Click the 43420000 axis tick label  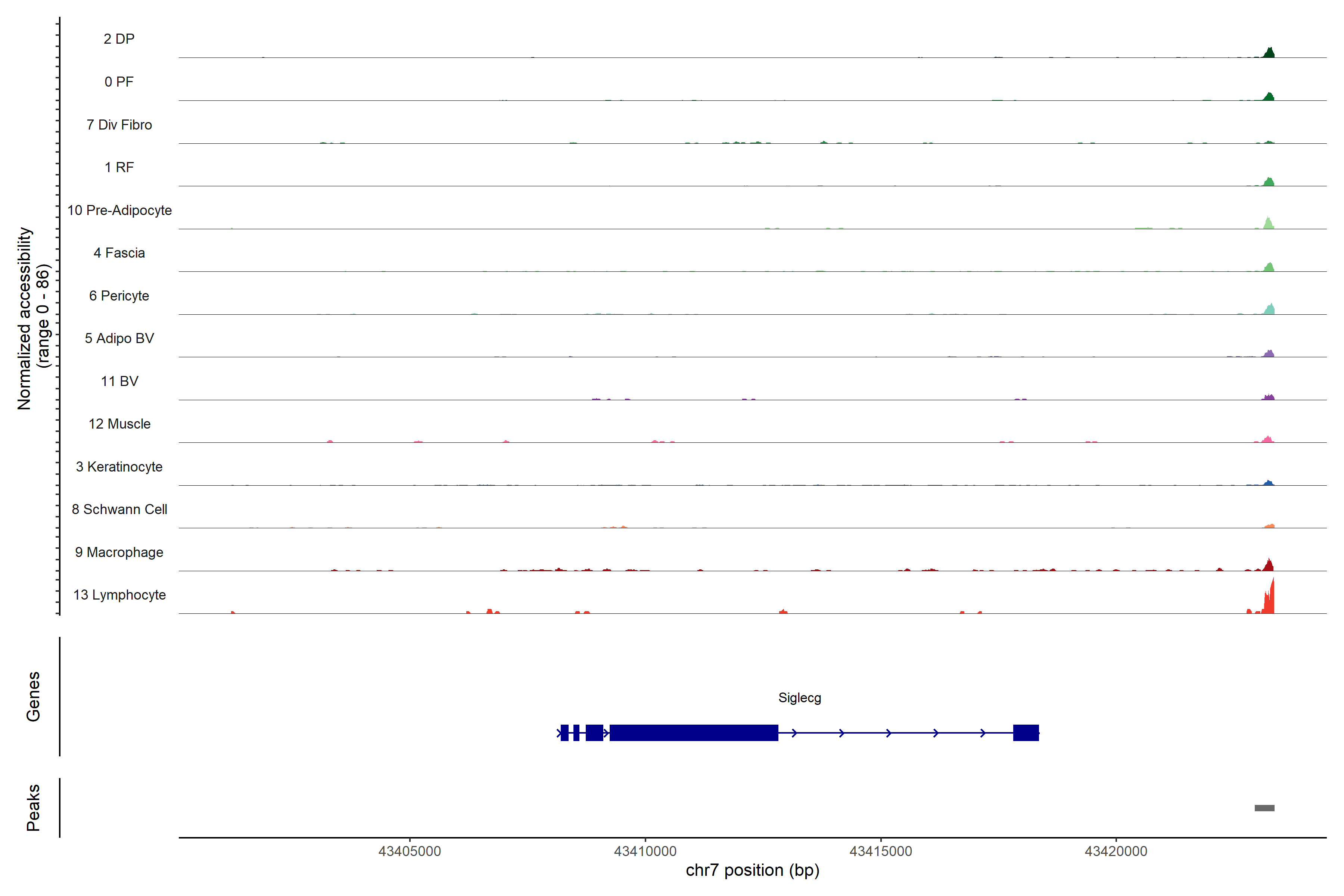point(1116,851)
